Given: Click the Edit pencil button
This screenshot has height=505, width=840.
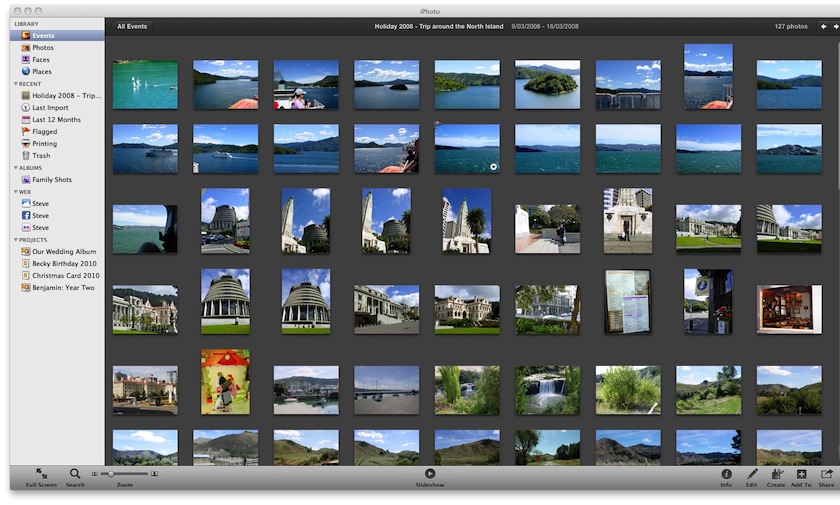Looking at the screenshot, I should point(752,478).
